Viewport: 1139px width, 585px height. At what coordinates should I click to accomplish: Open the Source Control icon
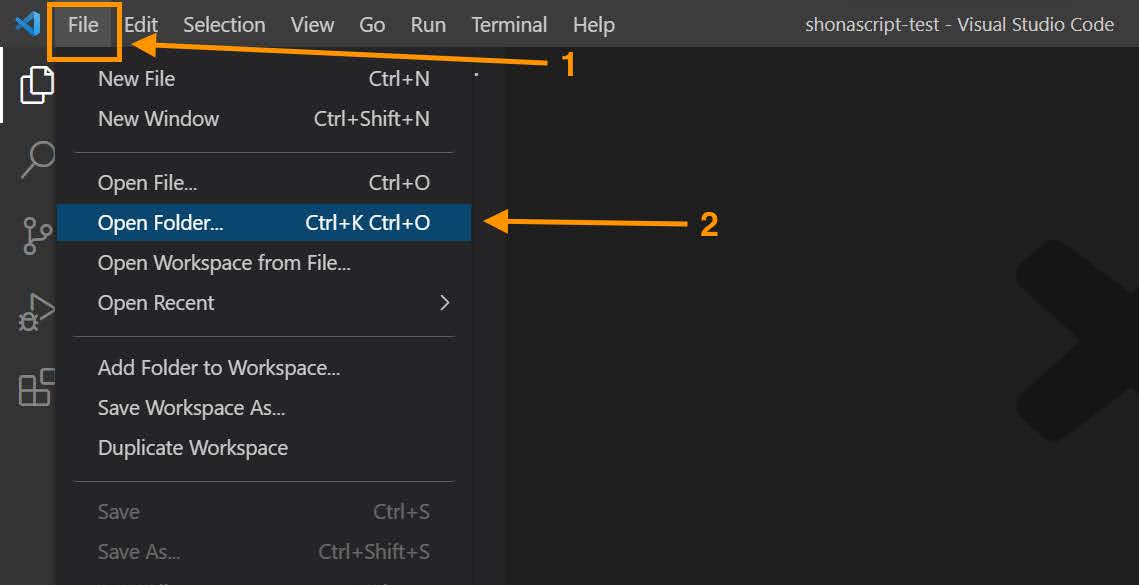point(37,236)
